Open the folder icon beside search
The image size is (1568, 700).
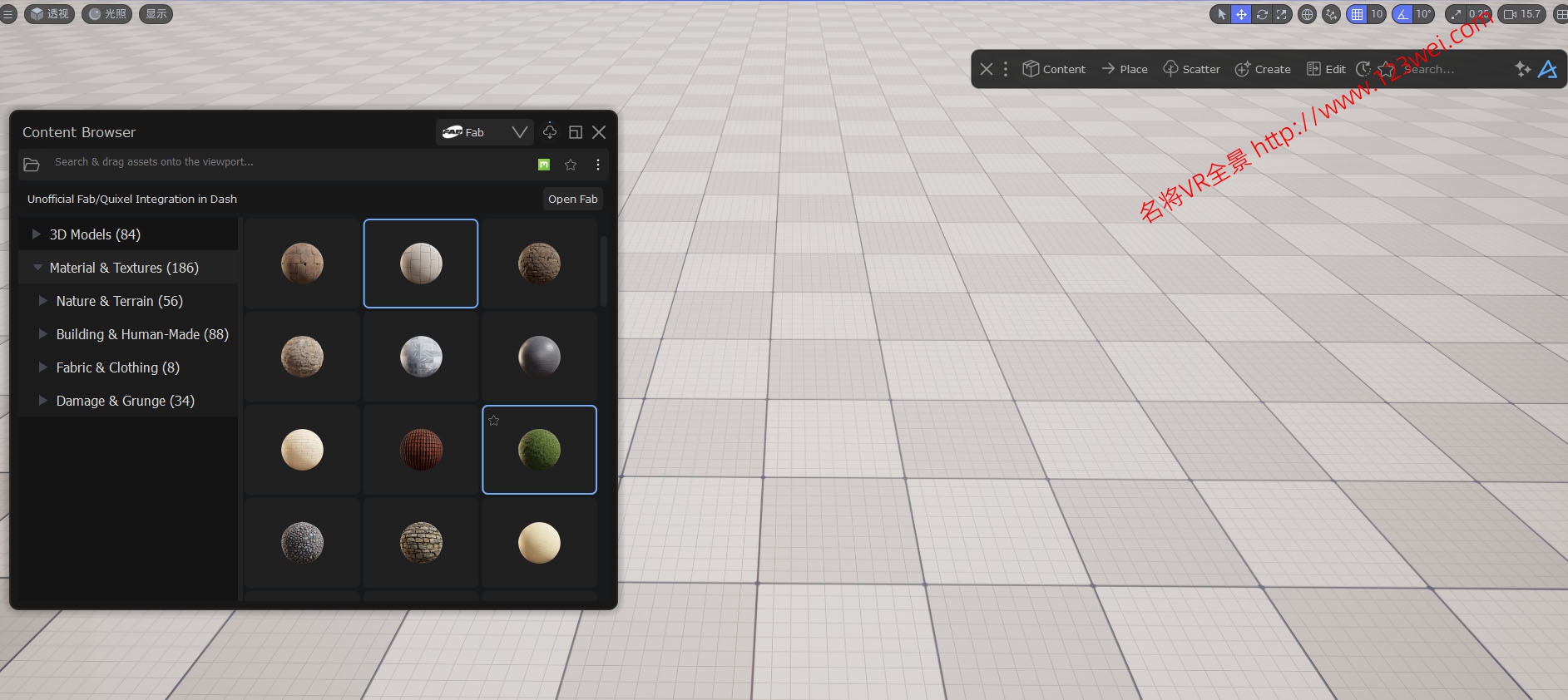[x=32, y=165]
